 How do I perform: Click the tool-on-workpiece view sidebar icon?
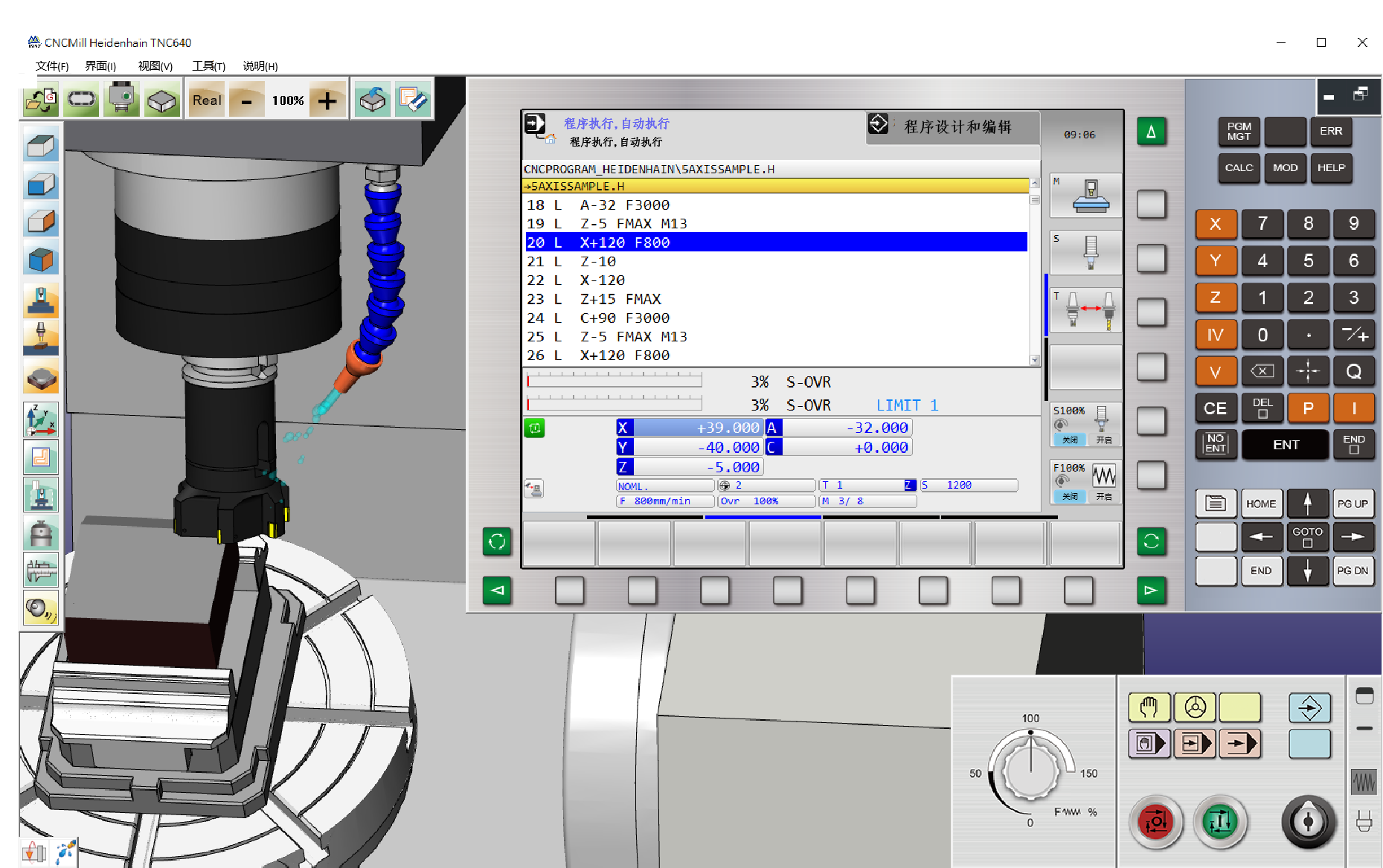click(x=41, y=338)
